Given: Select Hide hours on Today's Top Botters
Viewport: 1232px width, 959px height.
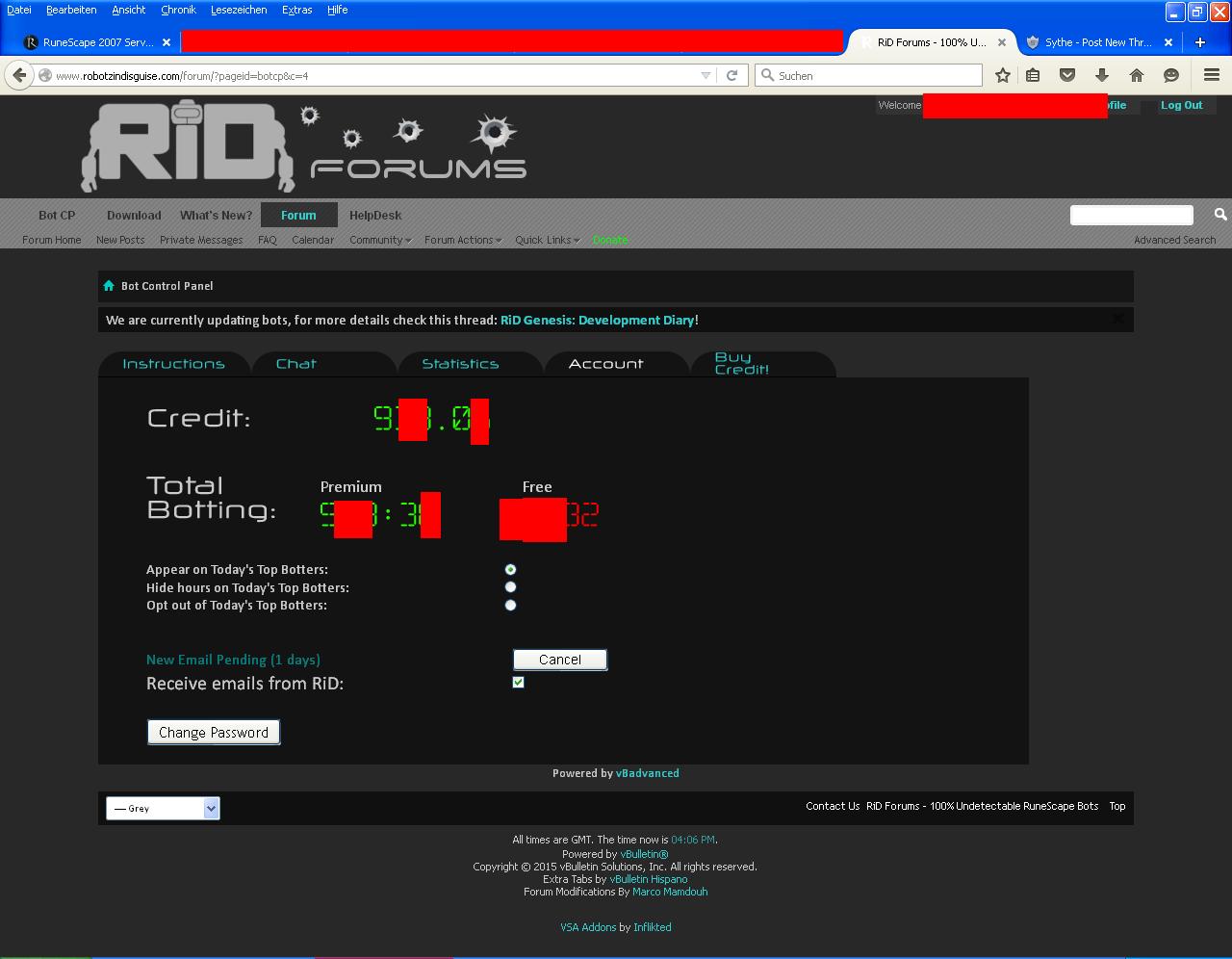Looking at the screenshot, I should pyautogui.click(x=510, y=586).
